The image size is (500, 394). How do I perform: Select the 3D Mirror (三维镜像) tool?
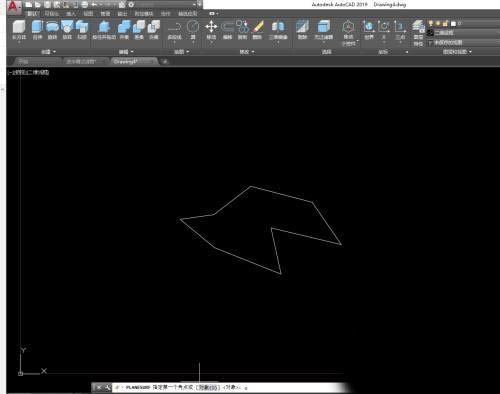(x=278, y=30)
